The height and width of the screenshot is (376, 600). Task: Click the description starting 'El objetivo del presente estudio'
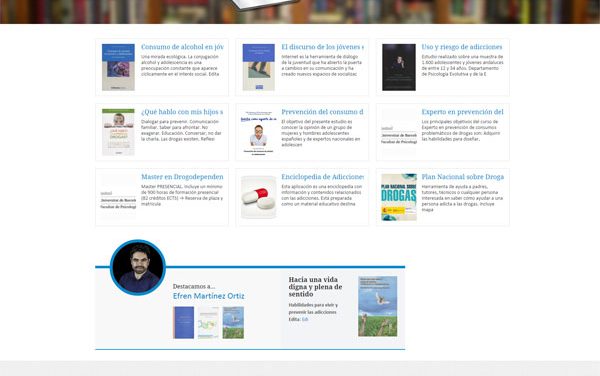[321, 133]
